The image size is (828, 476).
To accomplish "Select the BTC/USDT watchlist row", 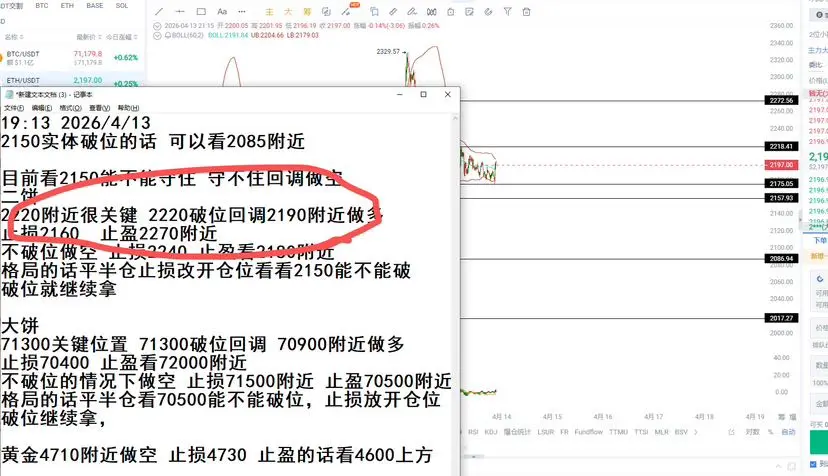I will [x=72, y=58].
